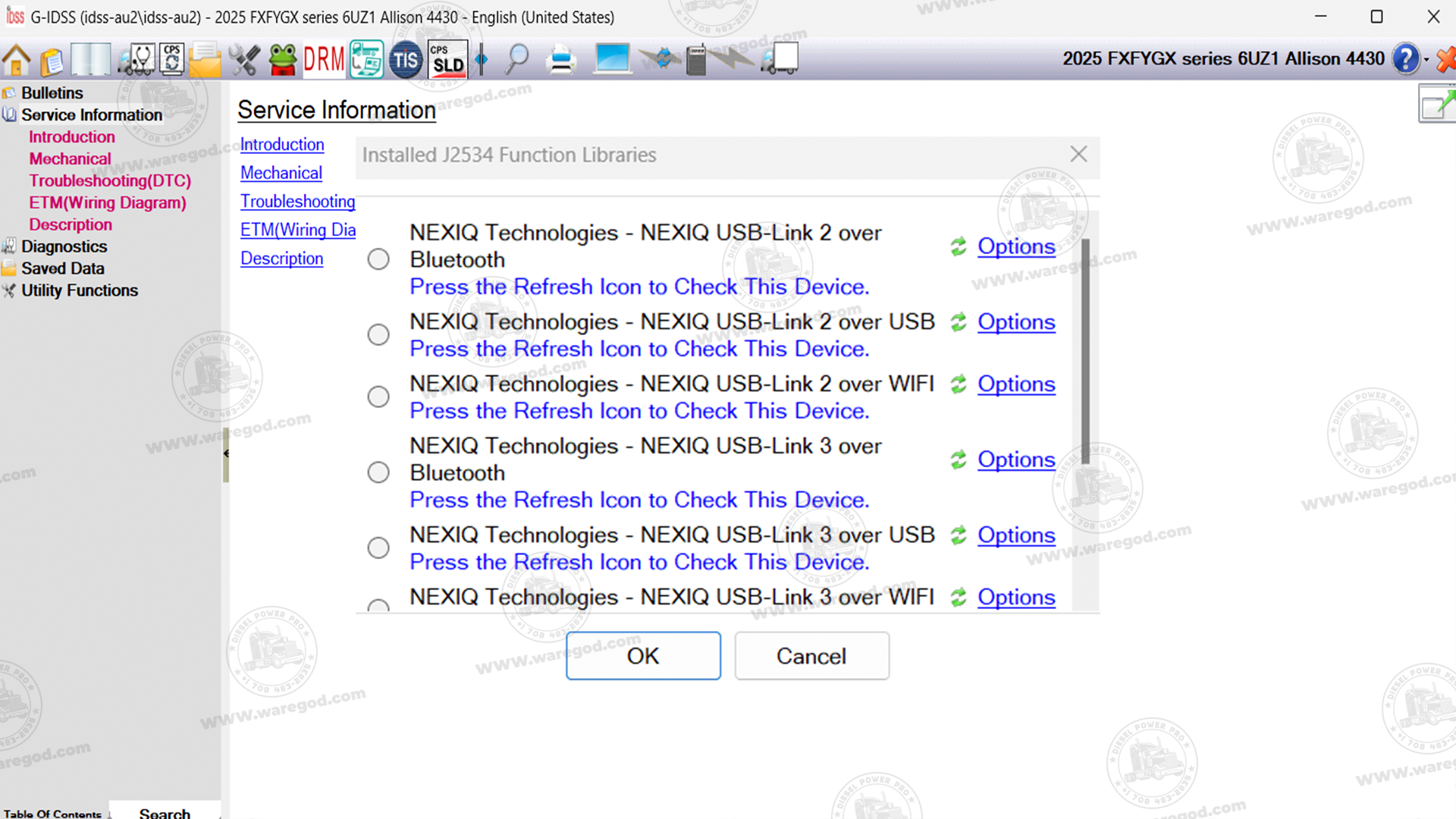This screenshot has height=819, width=1456.
Task: Switch to the Search tab
Action: coord(165,812)
